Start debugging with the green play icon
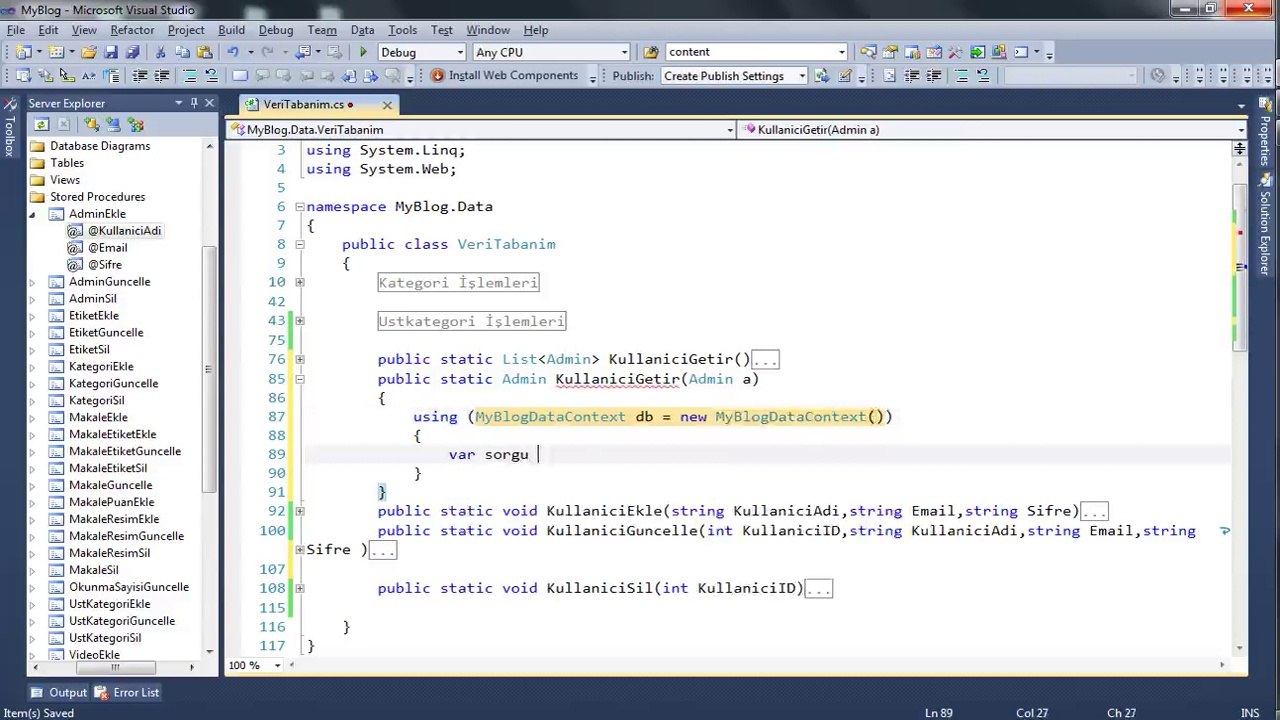The height and width of the screenshot is (720, 1280). (x=362, y=52)
